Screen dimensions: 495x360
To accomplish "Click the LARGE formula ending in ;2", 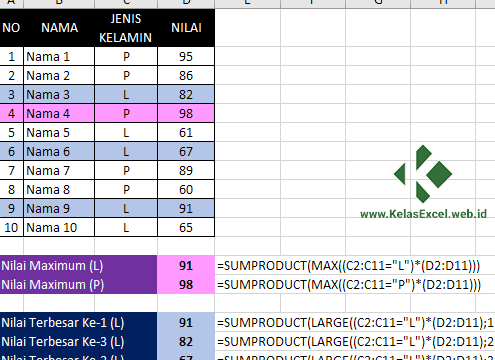I will click(356, 342).
